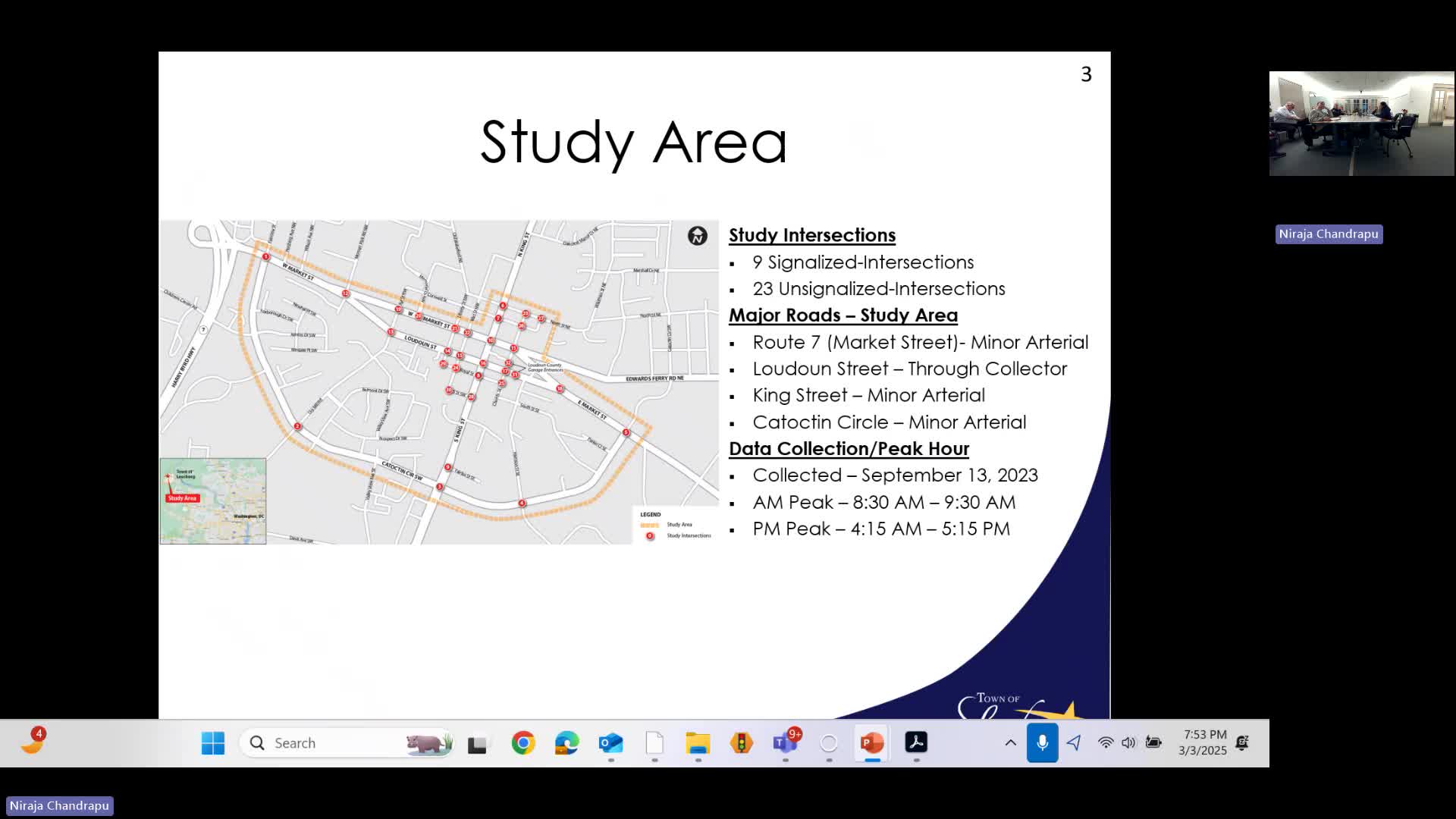
Task: Click the Loudoun Street – Through Collector bullet
Action: tap(910, 369)
